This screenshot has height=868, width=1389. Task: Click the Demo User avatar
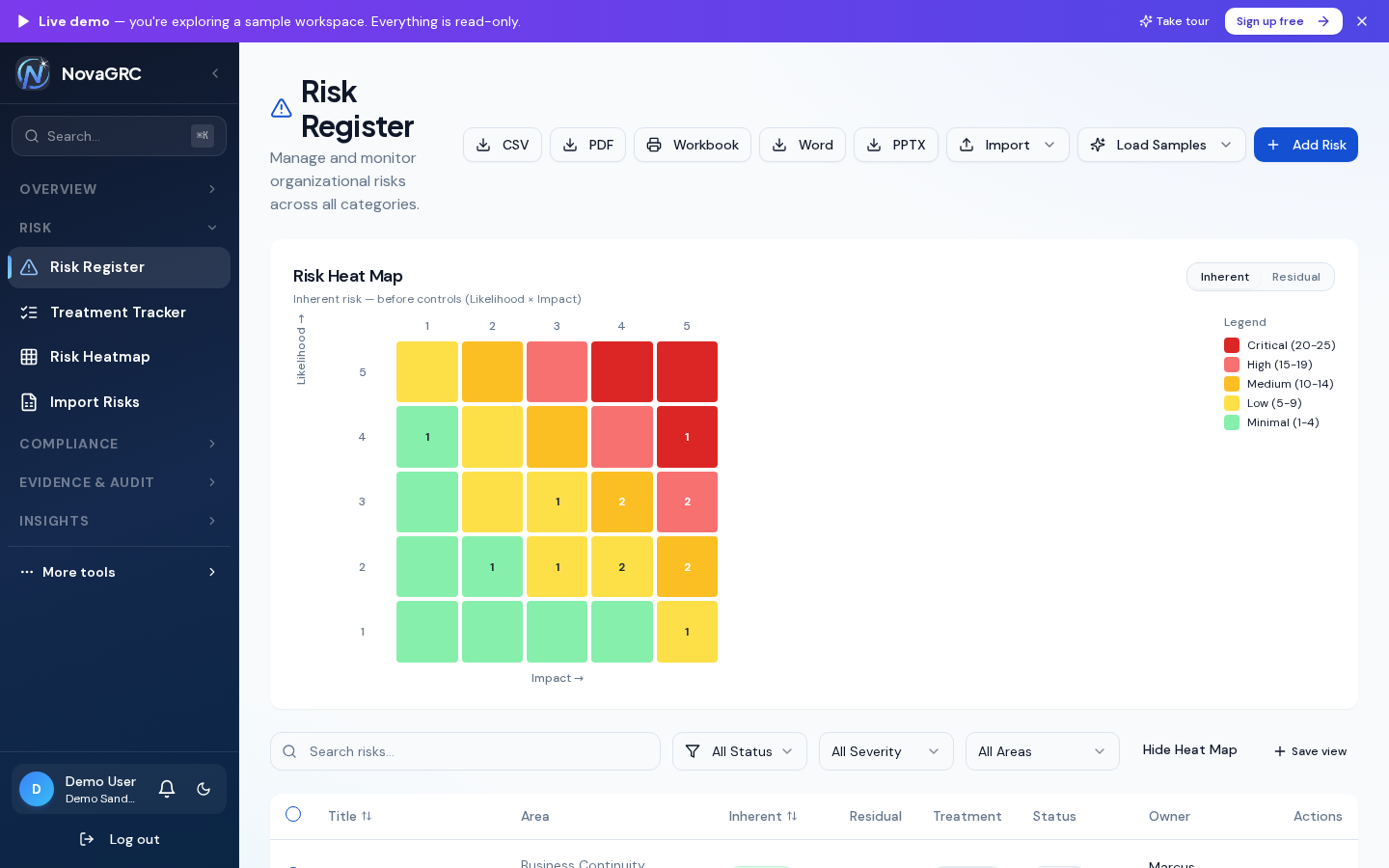coord(37,789)
